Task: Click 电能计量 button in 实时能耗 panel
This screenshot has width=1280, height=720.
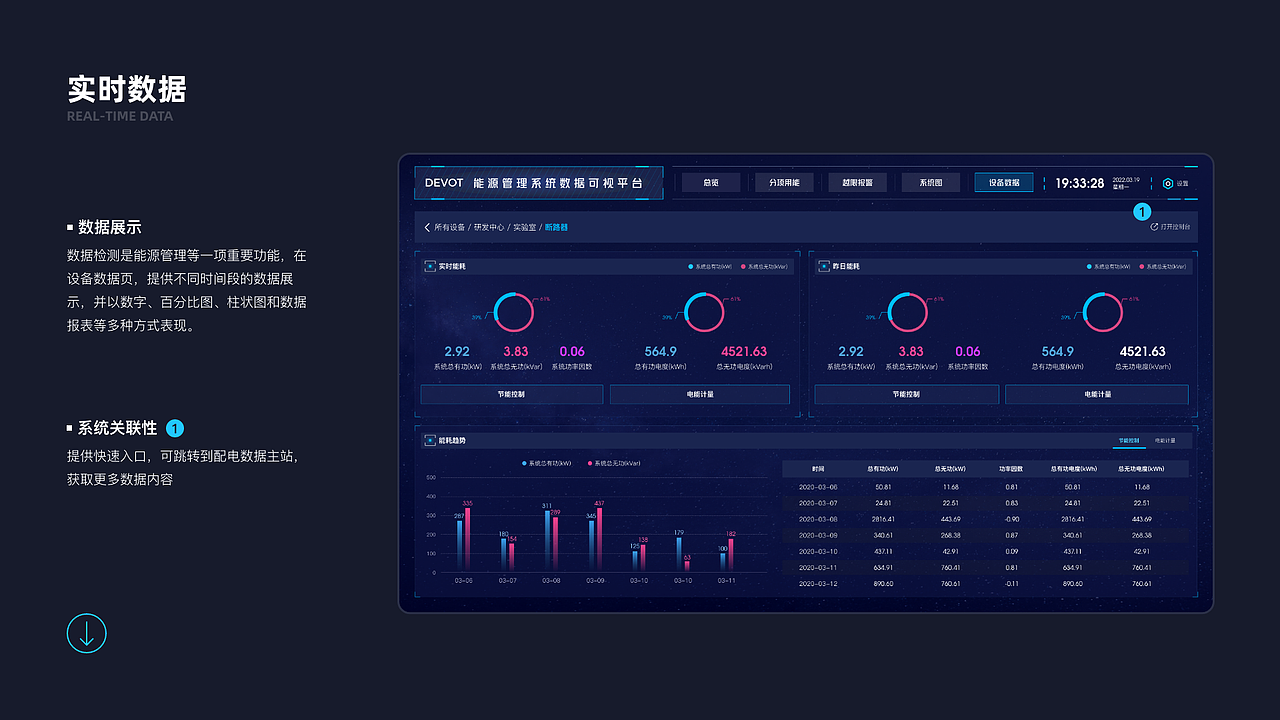Action: point(700,395)
